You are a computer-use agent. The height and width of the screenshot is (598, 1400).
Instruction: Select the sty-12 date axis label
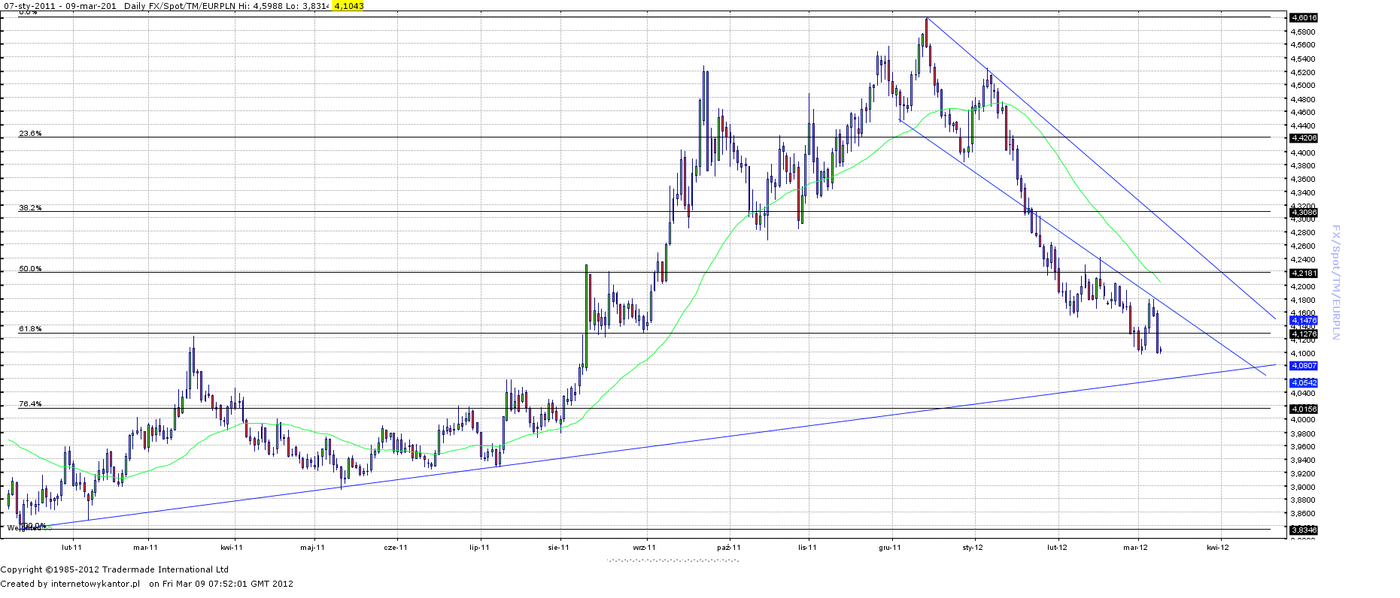(973, 547)
